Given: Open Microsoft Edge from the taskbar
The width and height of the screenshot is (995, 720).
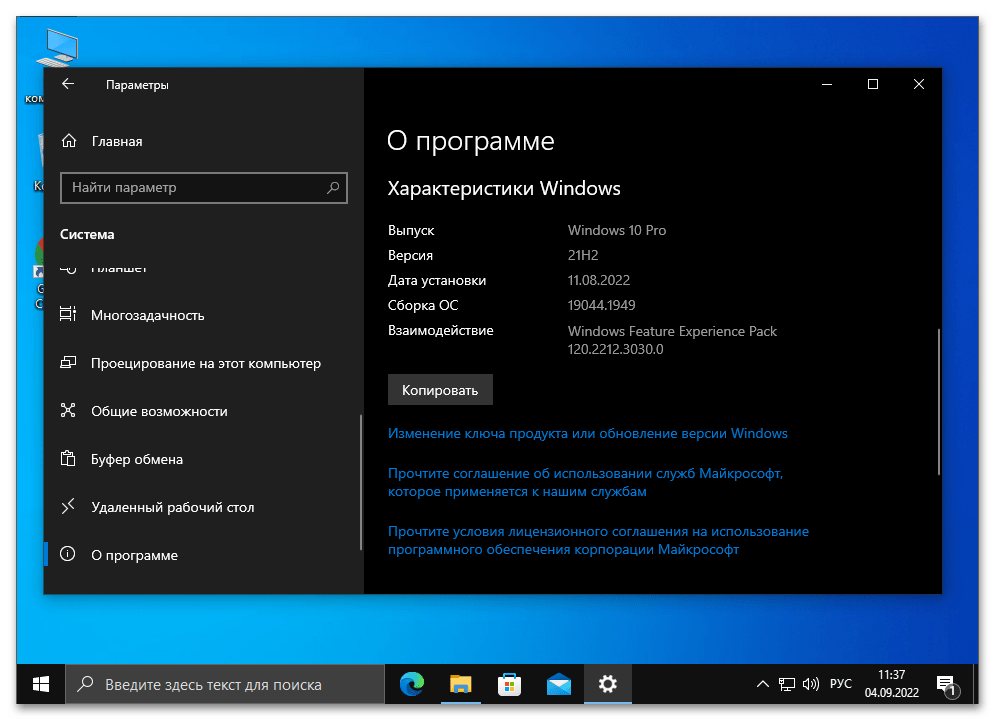Looking at the screenshot, I should pos(411,685).
